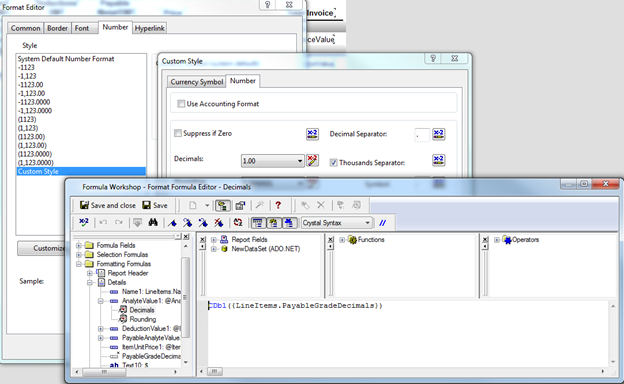Image resolution: width=624 pixels, height=384 pixels.
Task: Check the Suppress if Zero option
Action: pos(178,133)
